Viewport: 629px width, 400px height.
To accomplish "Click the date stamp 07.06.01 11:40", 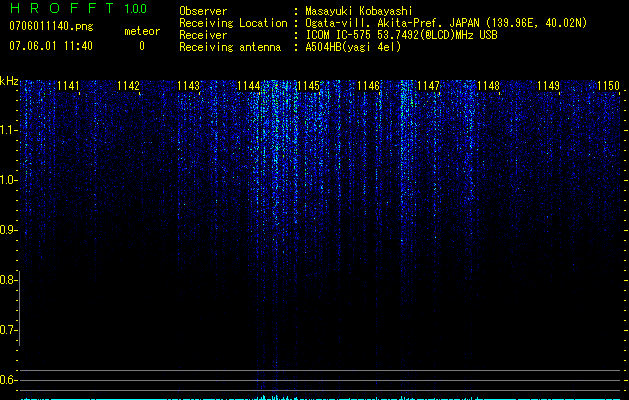I will coord(51,46).
